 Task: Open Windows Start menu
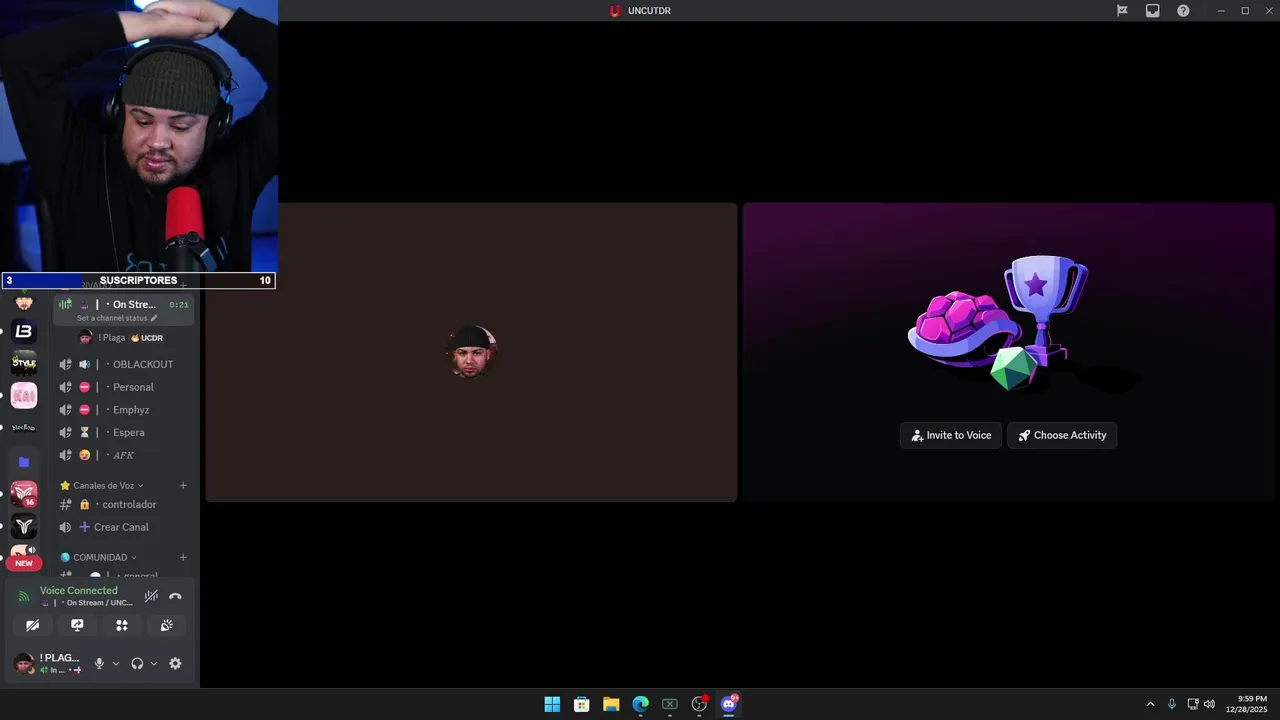pos(552,704)
